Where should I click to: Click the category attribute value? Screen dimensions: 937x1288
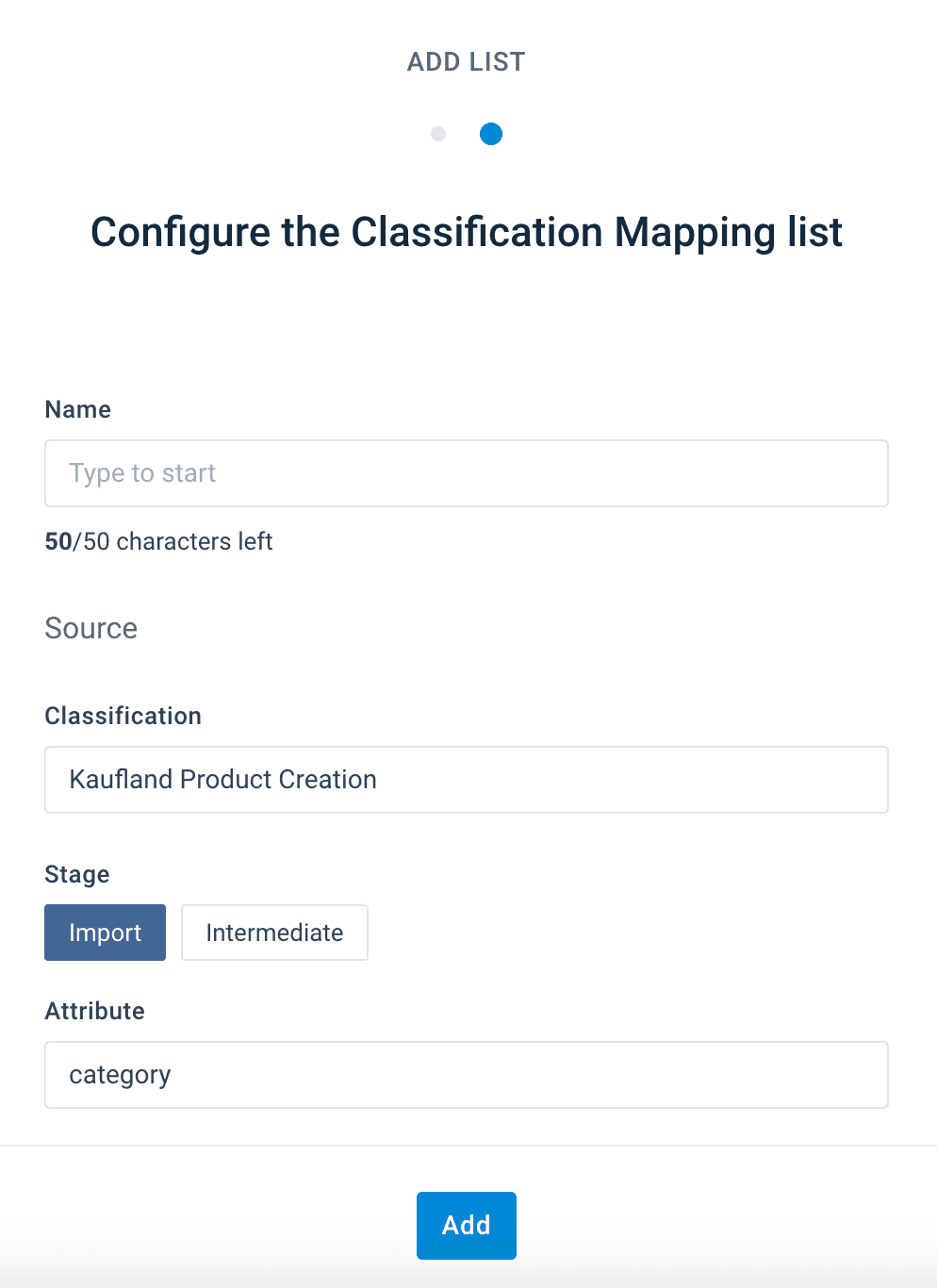(x=120, y=1075)
